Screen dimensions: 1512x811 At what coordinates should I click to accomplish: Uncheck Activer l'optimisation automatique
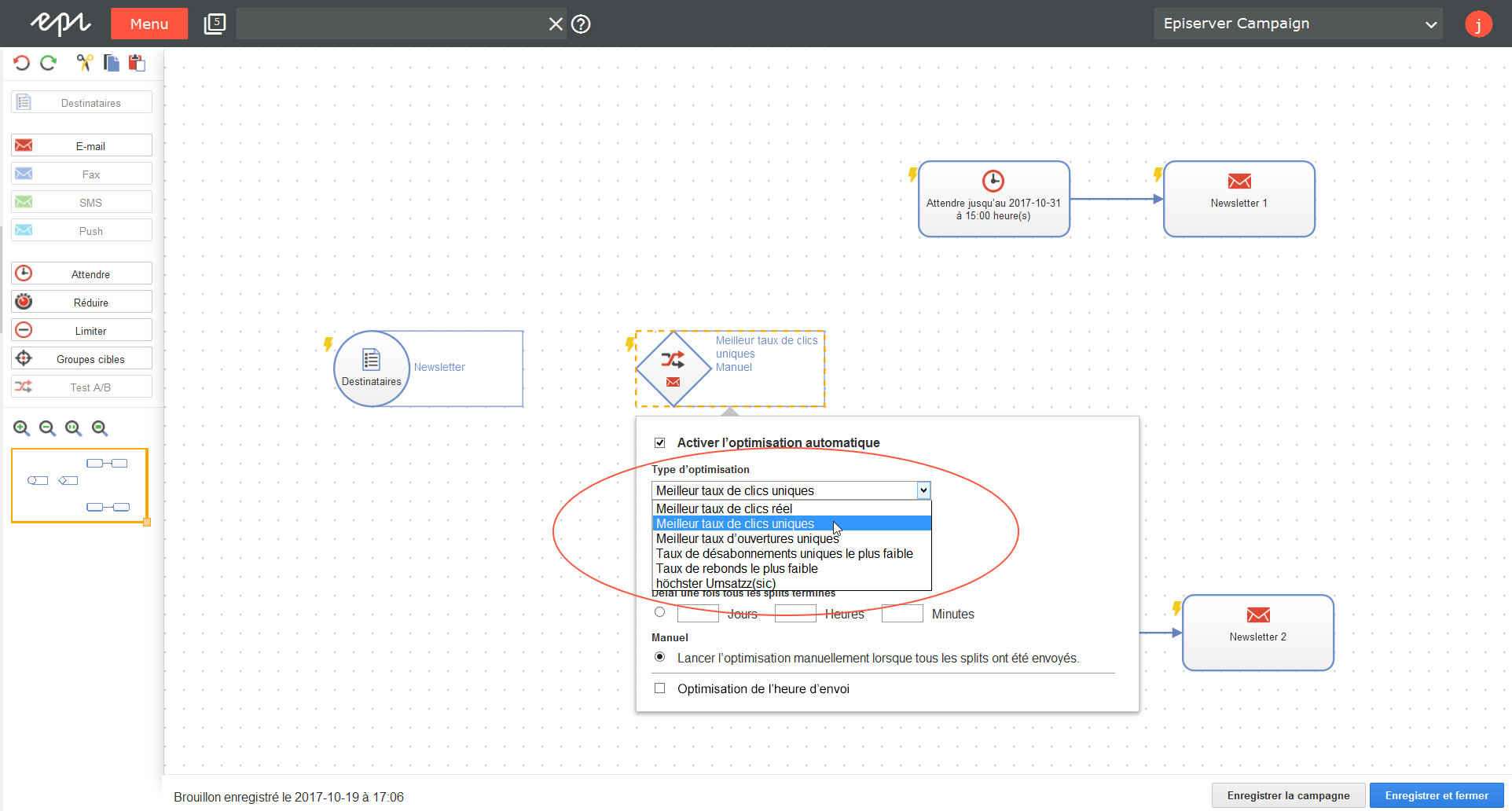click(660, 442)
